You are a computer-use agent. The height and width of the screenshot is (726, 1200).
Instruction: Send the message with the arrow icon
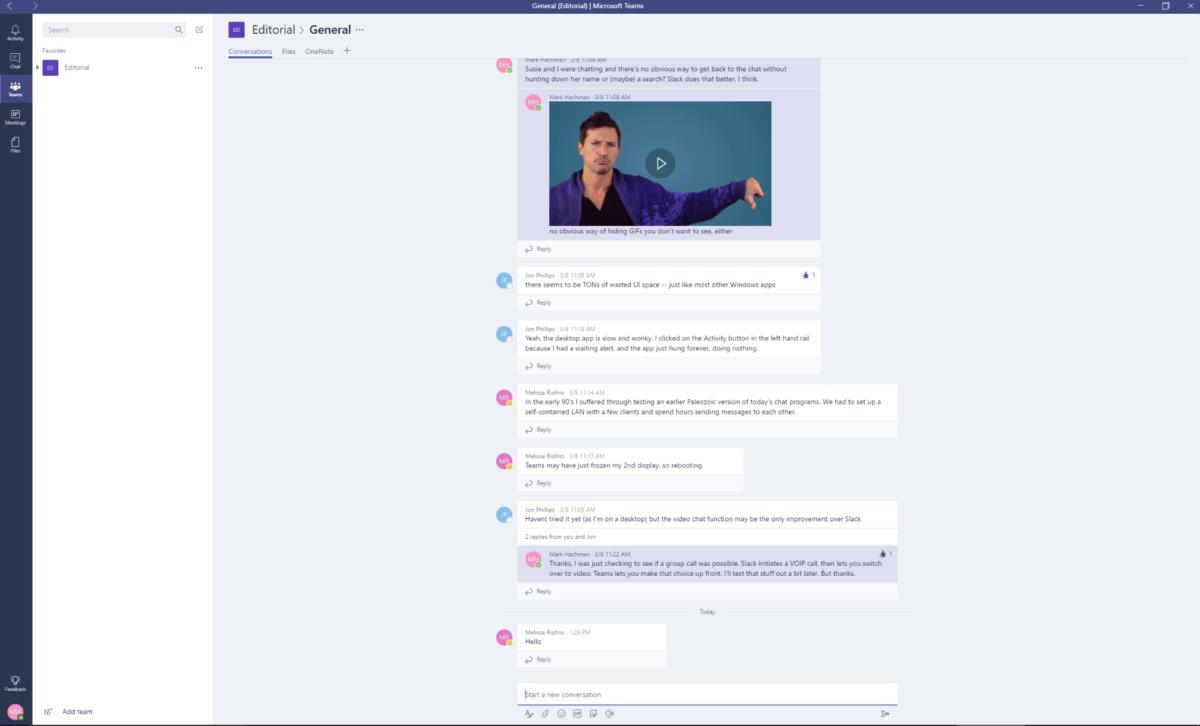[885, 713]
